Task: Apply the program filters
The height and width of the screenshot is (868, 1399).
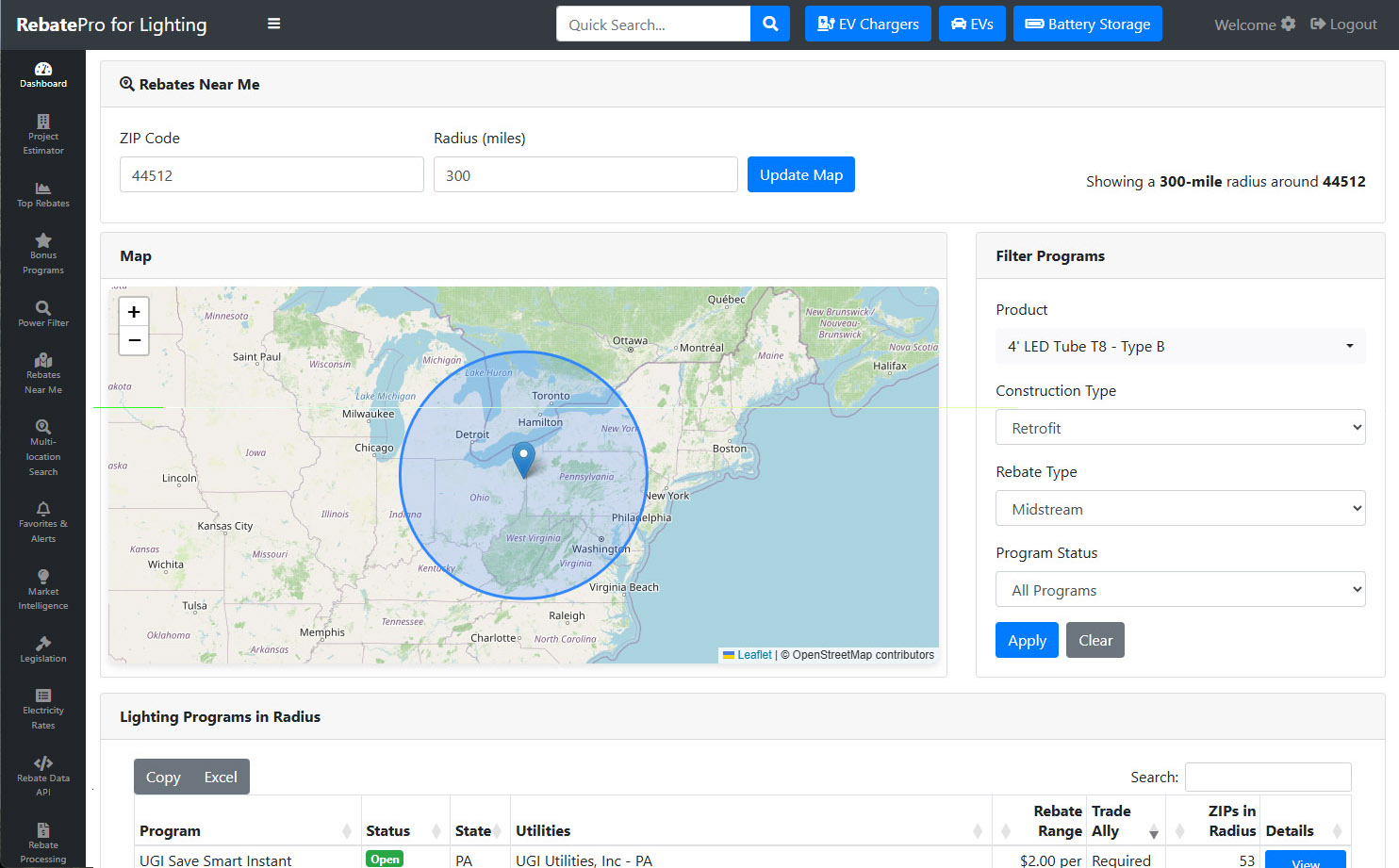Action: (x=1027, y=640)
